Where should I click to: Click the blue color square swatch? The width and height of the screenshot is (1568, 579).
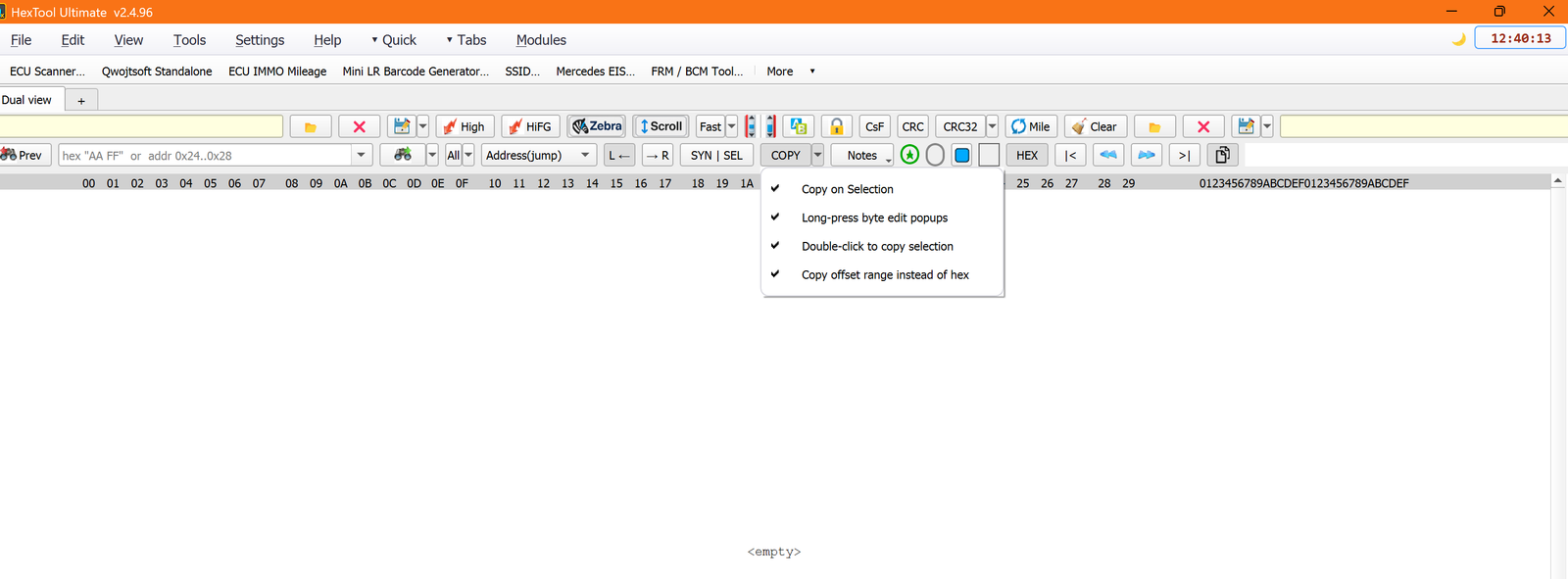[x=962, y=155]
